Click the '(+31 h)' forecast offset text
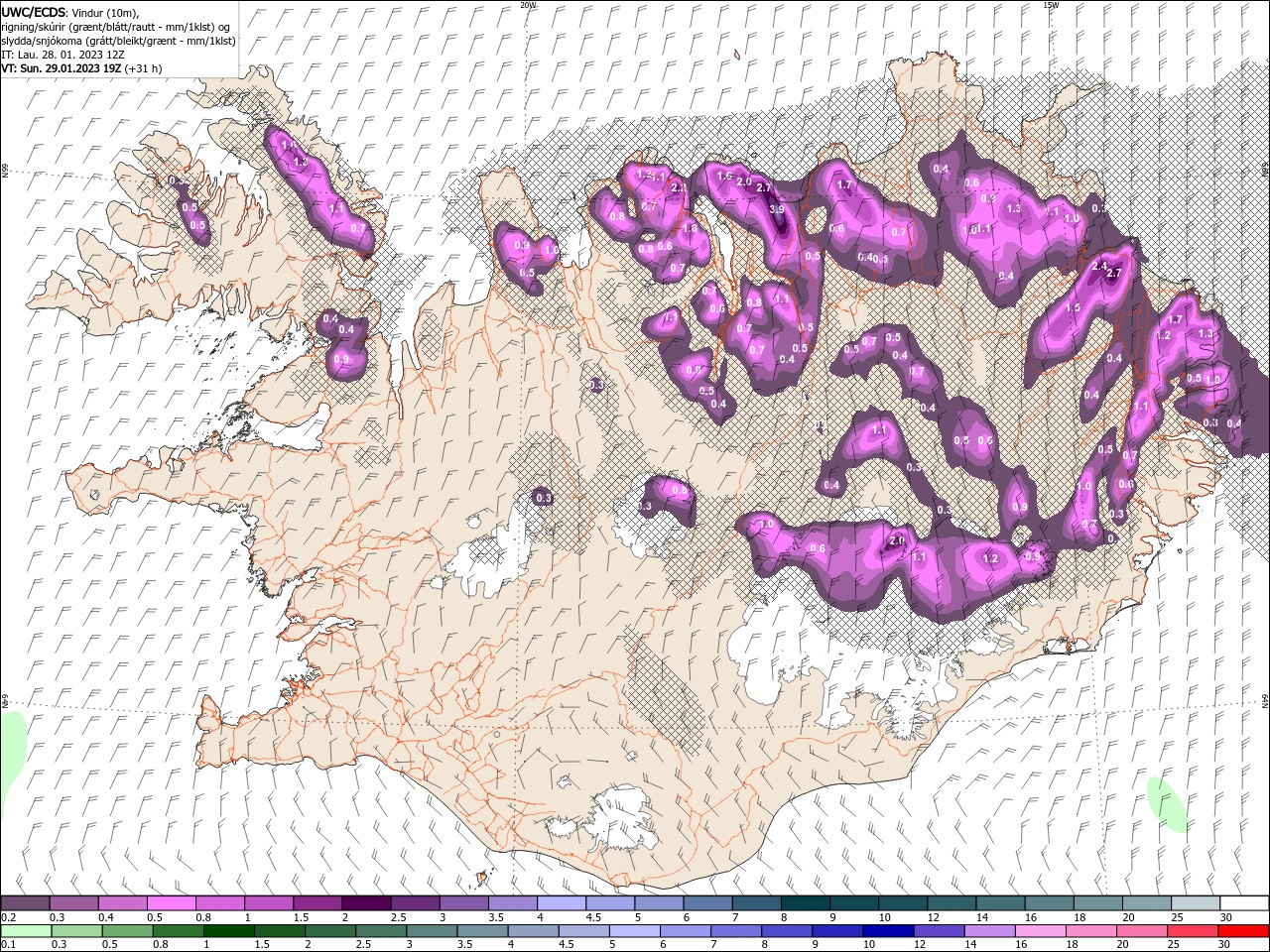The height and width of the screenshot is (952, 1270). (144, 68)
